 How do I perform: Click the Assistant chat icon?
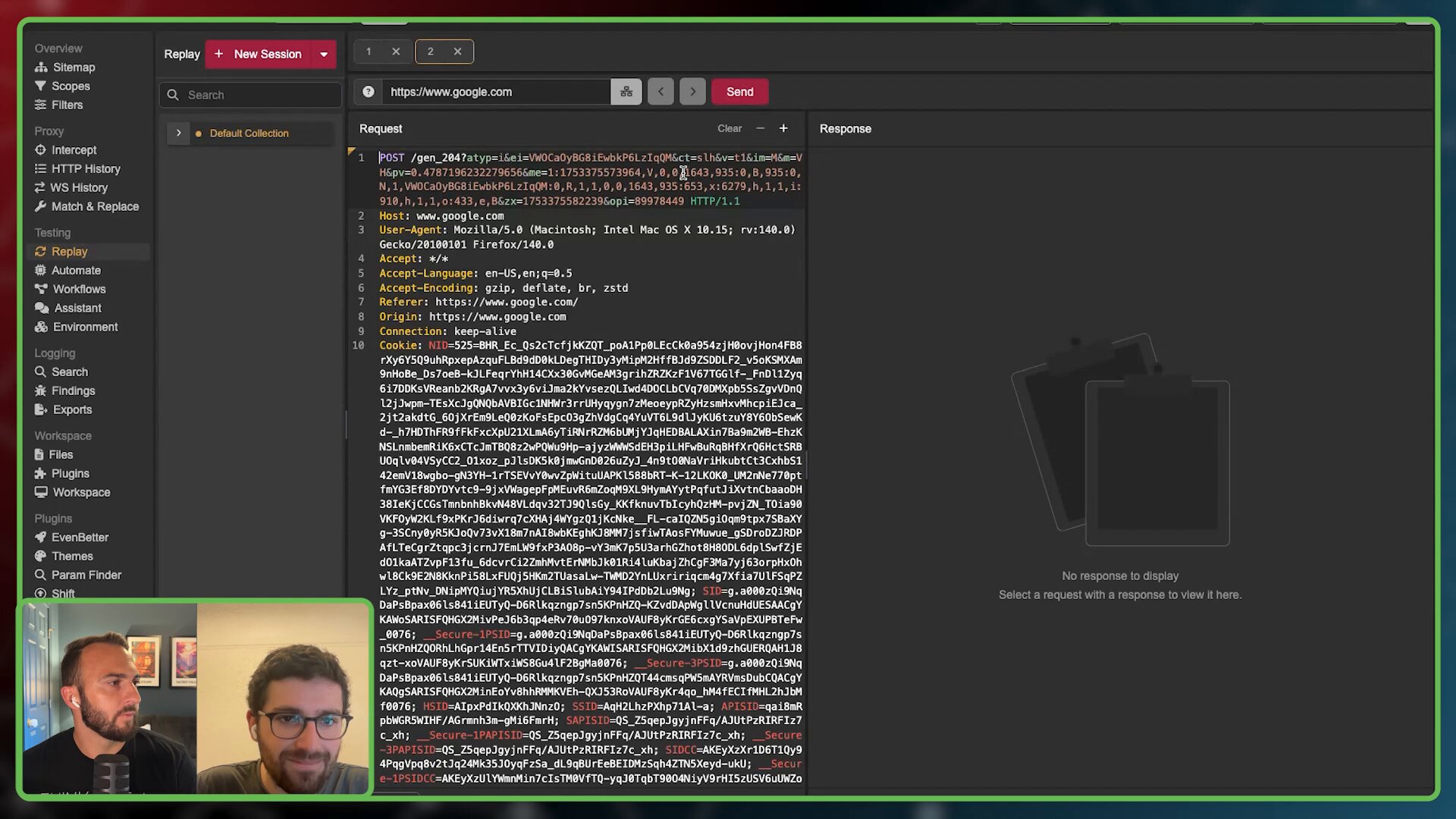click(x=42, y=309)
